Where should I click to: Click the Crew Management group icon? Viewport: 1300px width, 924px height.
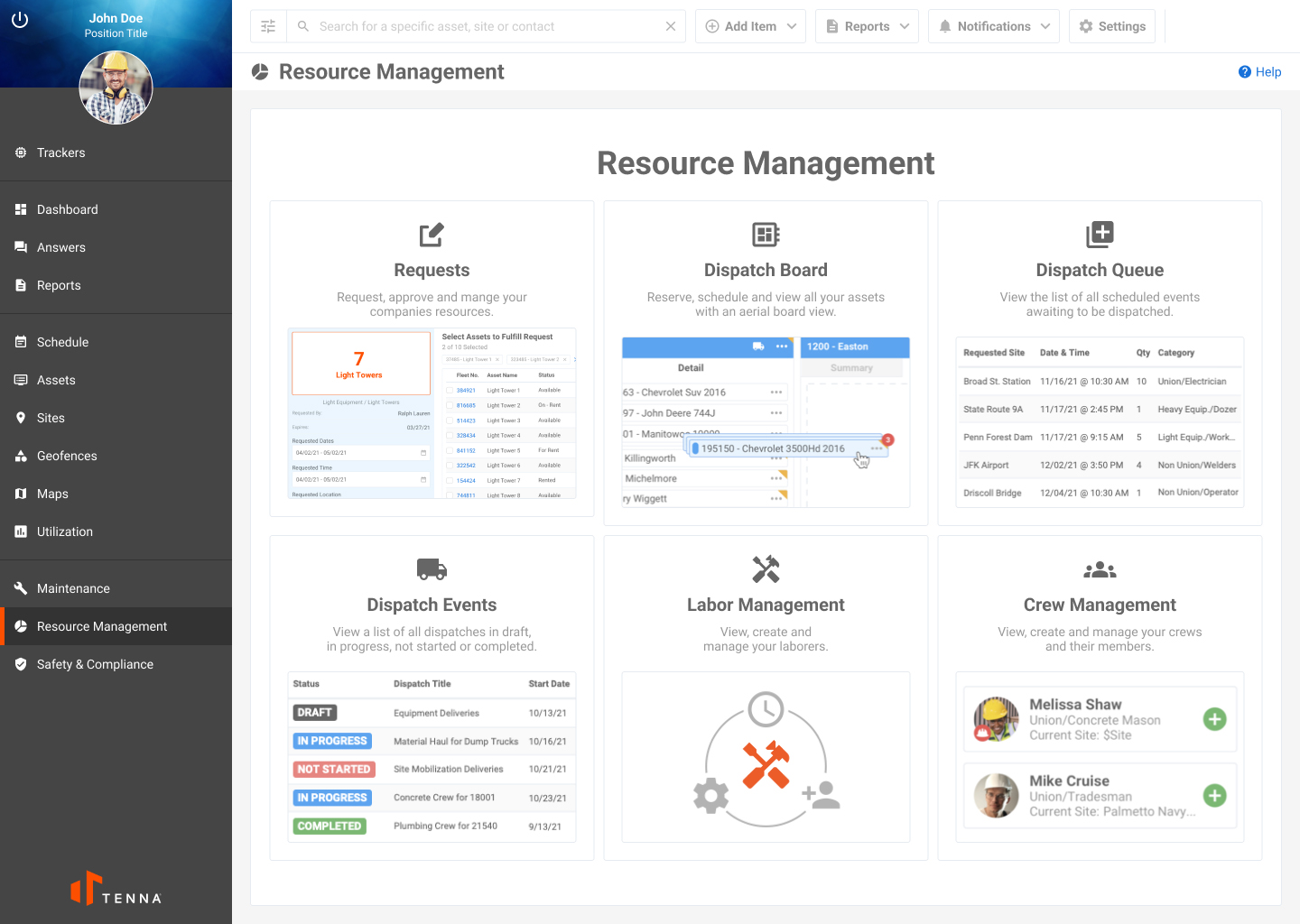click(x=1100, y=568)
